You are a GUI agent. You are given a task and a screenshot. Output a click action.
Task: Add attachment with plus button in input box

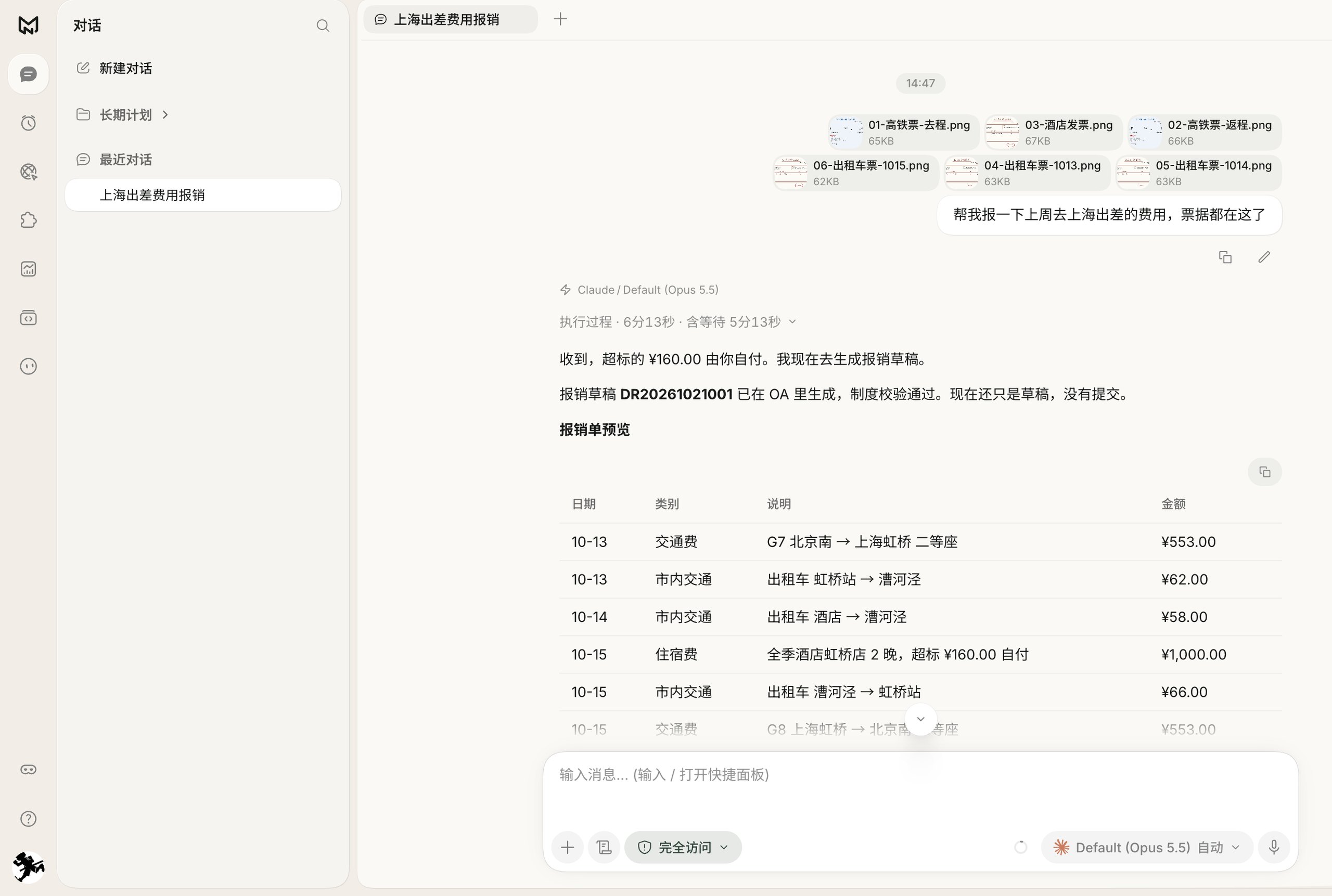[567, 847]
